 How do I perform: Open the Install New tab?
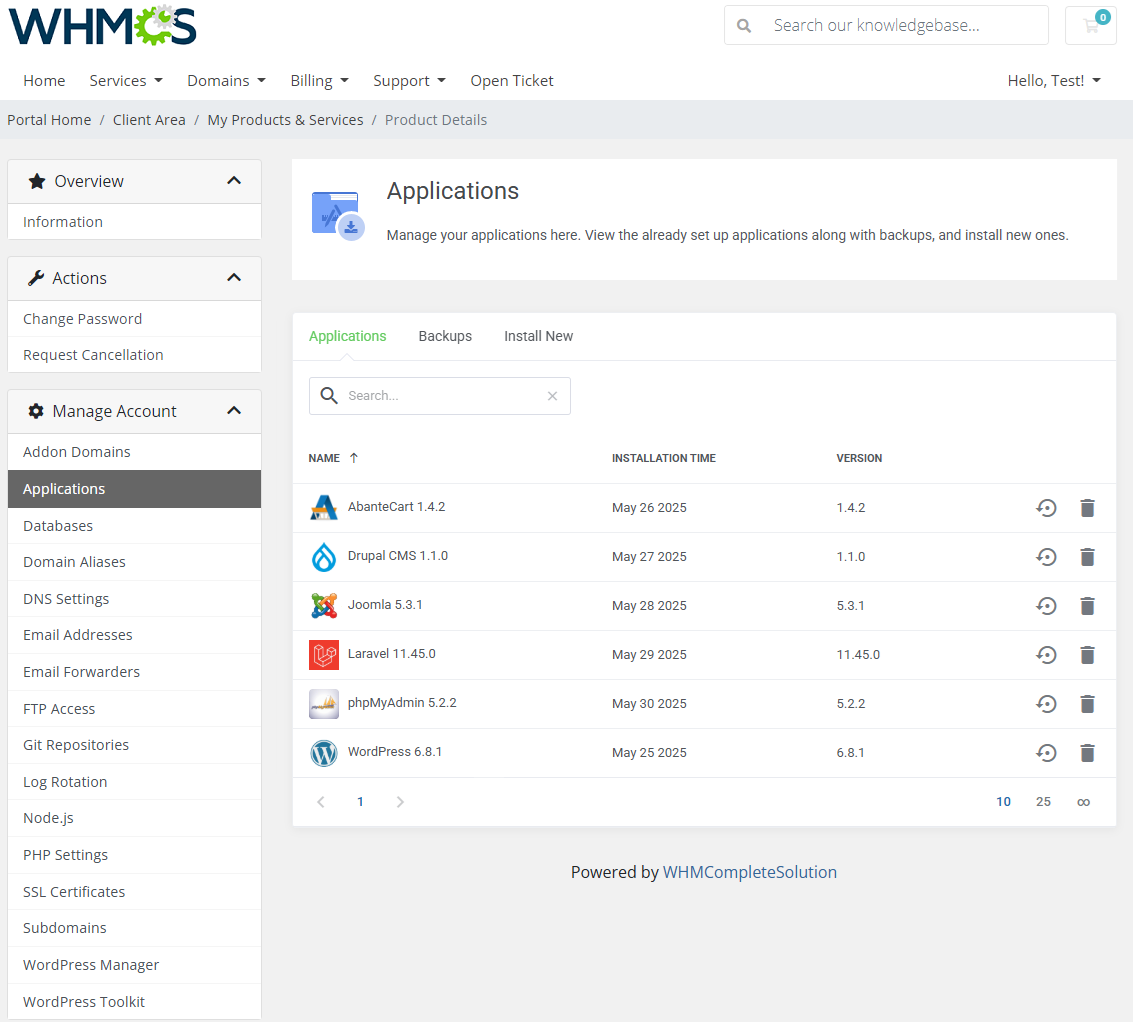point(538,336)
